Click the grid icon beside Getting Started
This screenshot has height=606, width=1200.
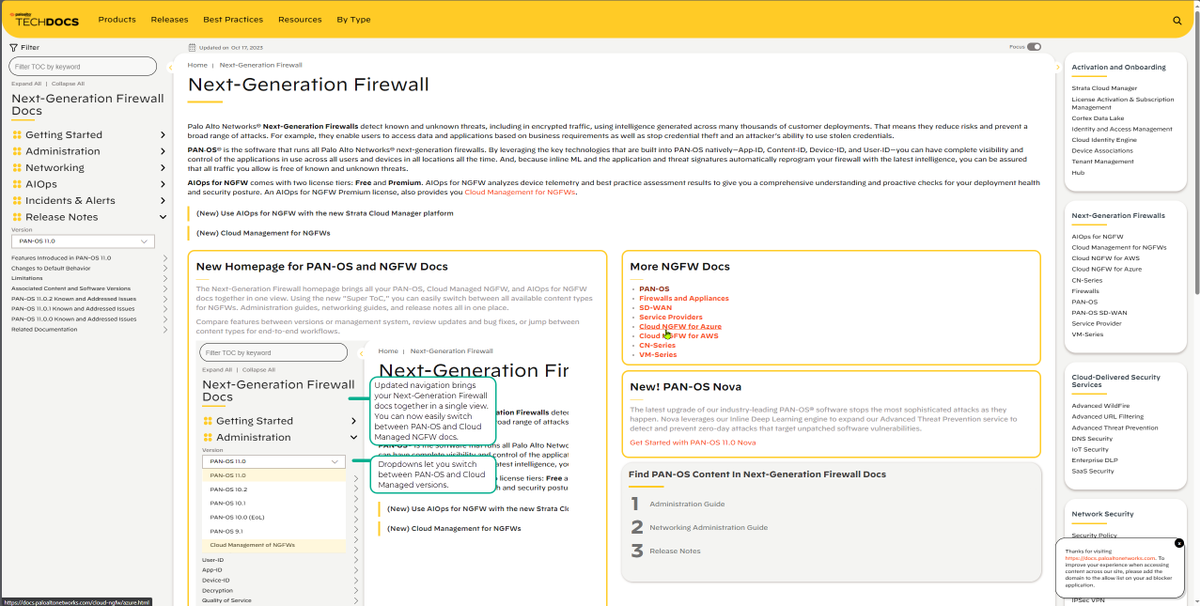click(x=17, y=135)
